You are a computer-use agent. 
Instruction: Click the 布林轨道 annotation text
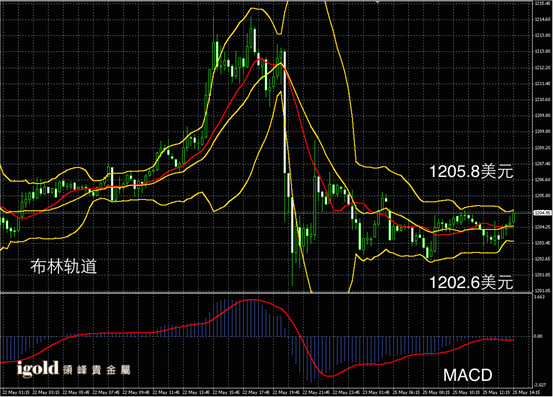coord(63,267)
